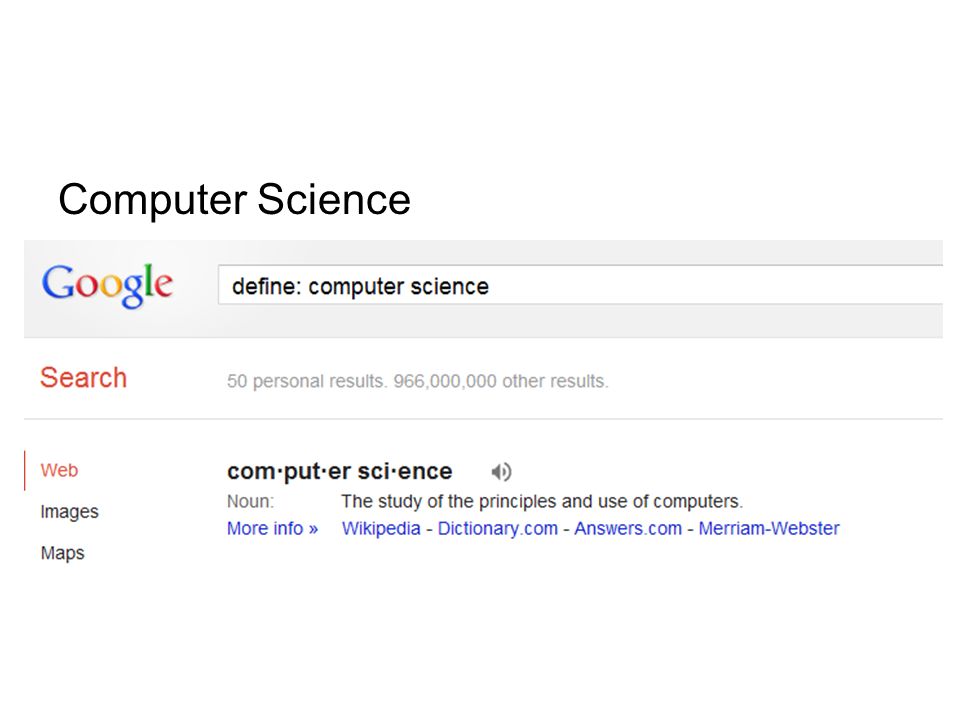Click the com·put·er sci·ence headword

click(x=340, y=471)
